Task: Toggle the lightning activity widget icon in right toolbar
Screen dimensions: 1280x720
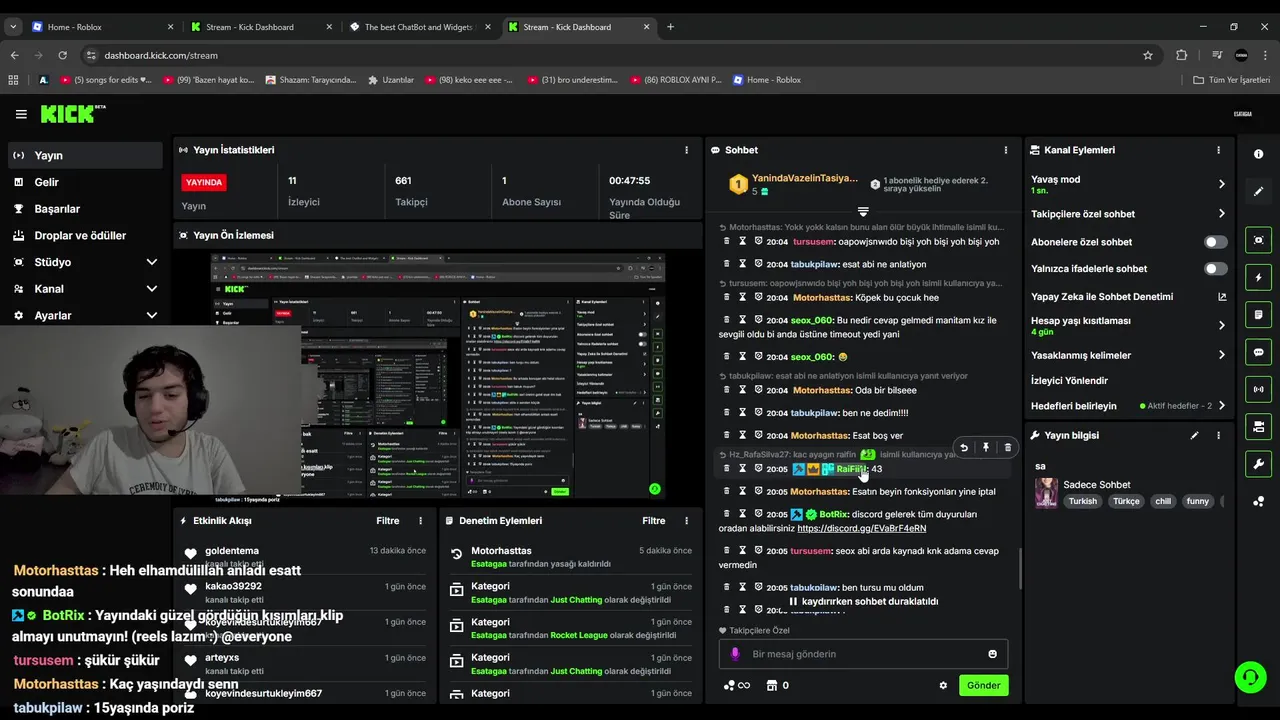Action: (1258, 278)
